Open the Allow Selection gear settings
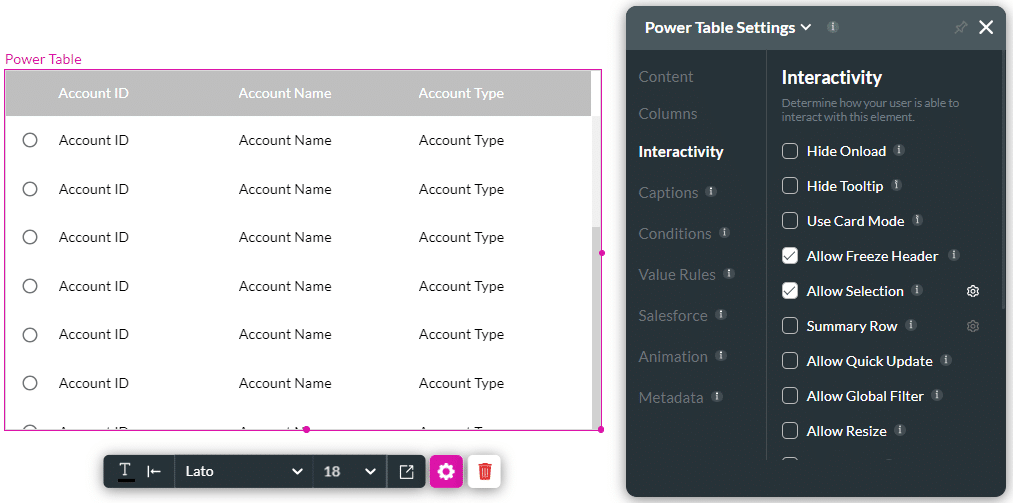The width and height of the screenshot is (1013, 503). pyautogui.click(x=973, y=291)
